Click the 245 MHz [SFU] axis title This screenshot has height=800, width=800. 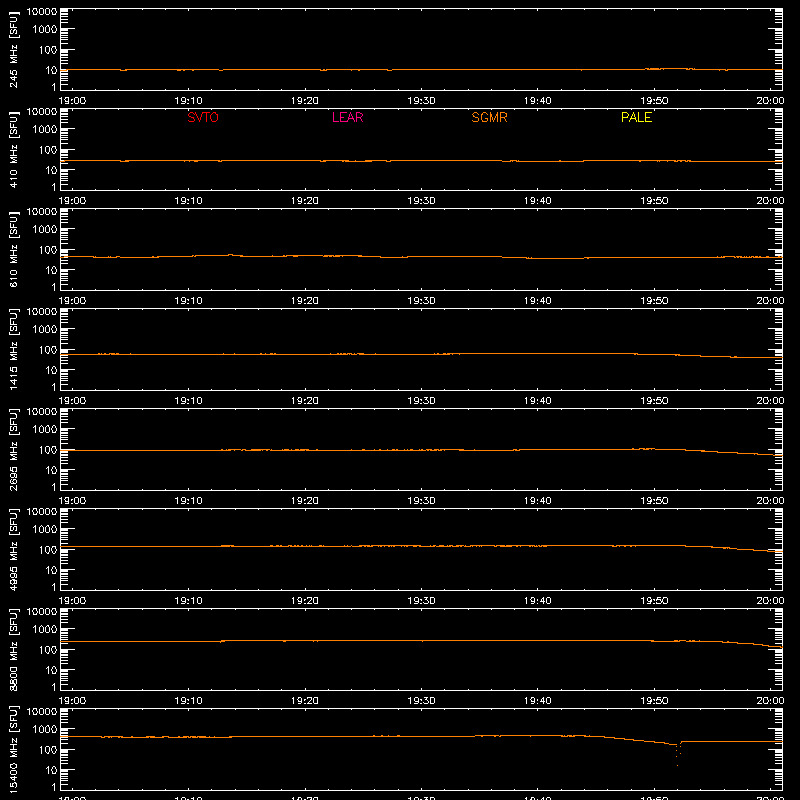point(13,49)
